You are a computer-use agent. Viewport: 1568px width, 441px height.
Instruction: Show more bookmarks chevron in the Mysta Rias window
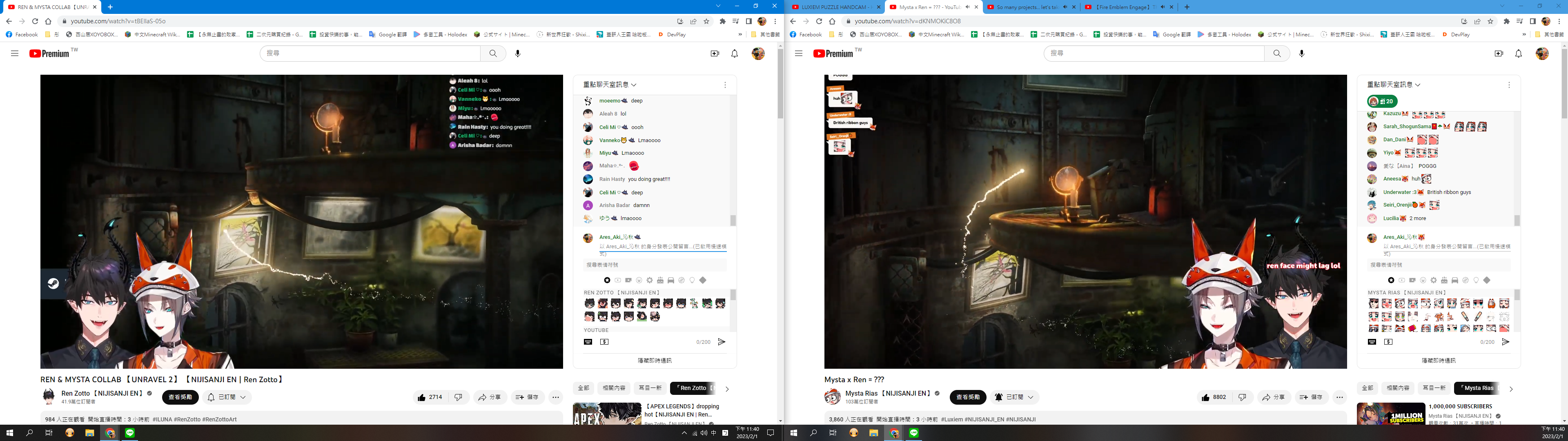[1523, 35]
